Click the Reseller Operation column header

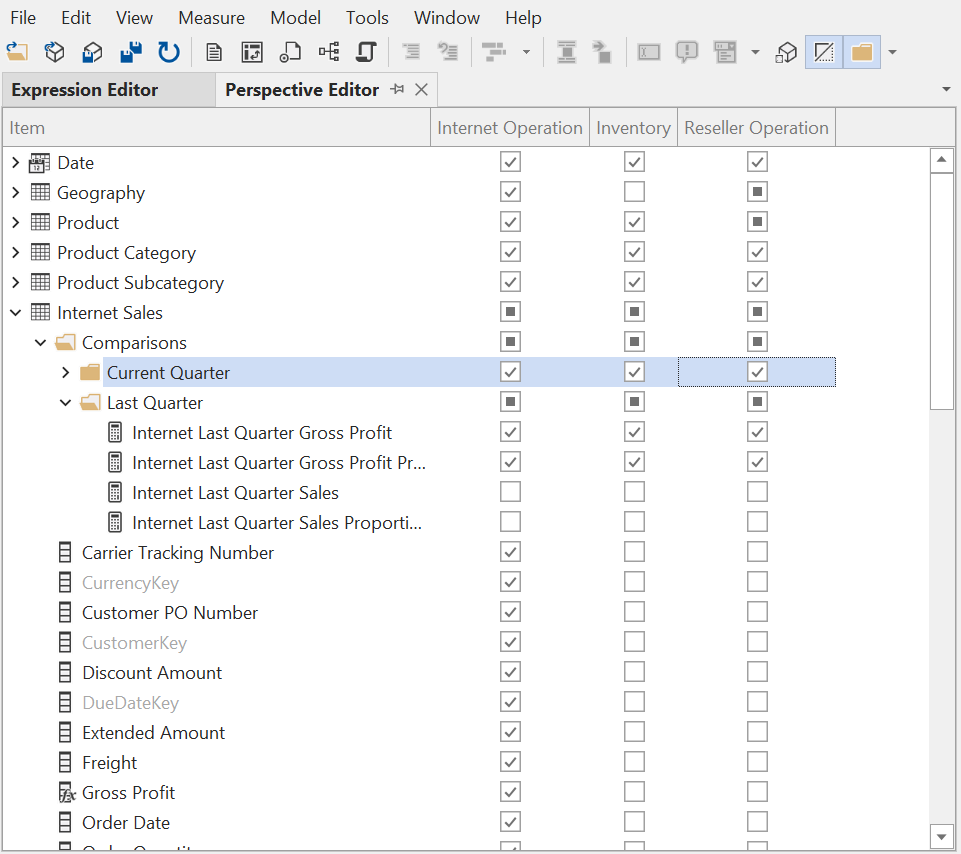click(756, 127)
